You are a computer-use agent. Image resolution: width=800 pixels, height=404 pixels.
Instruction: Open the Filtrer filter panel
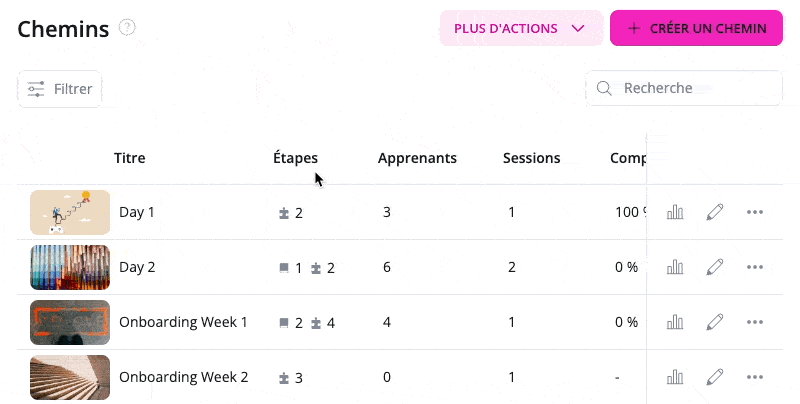click(x=60, y=89)
